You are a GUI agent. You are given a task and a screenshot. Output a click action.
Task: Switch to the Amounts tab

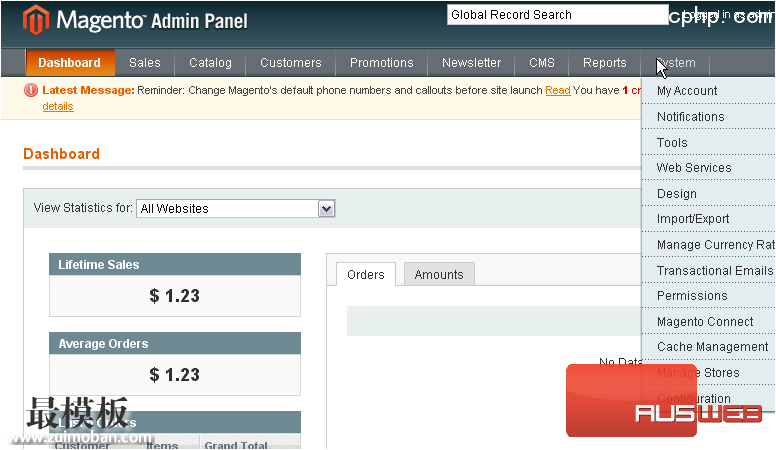point(439,274)
